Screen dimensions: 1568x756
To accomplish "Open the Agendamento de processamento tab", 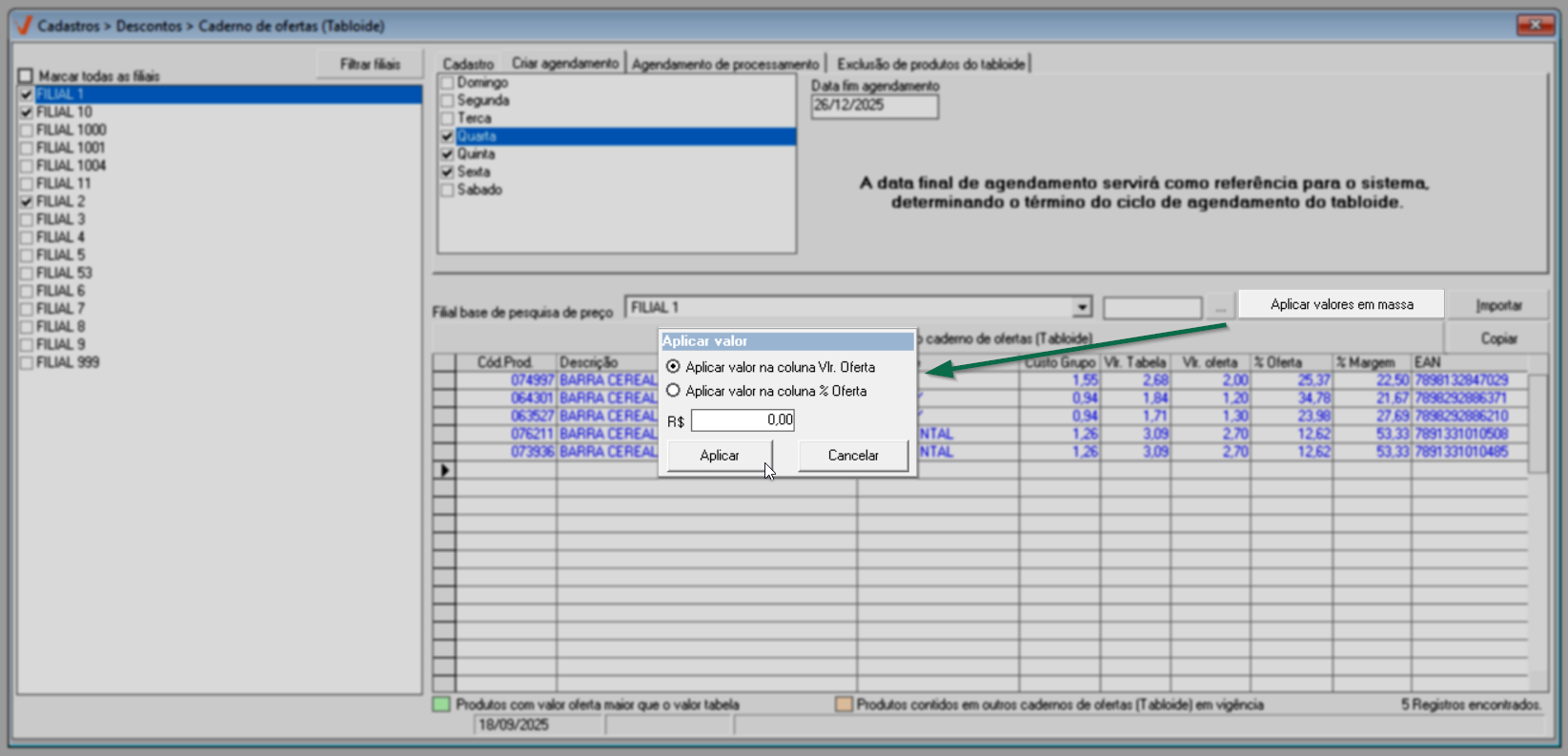I will pyautogui.click(x=724, y=64).
